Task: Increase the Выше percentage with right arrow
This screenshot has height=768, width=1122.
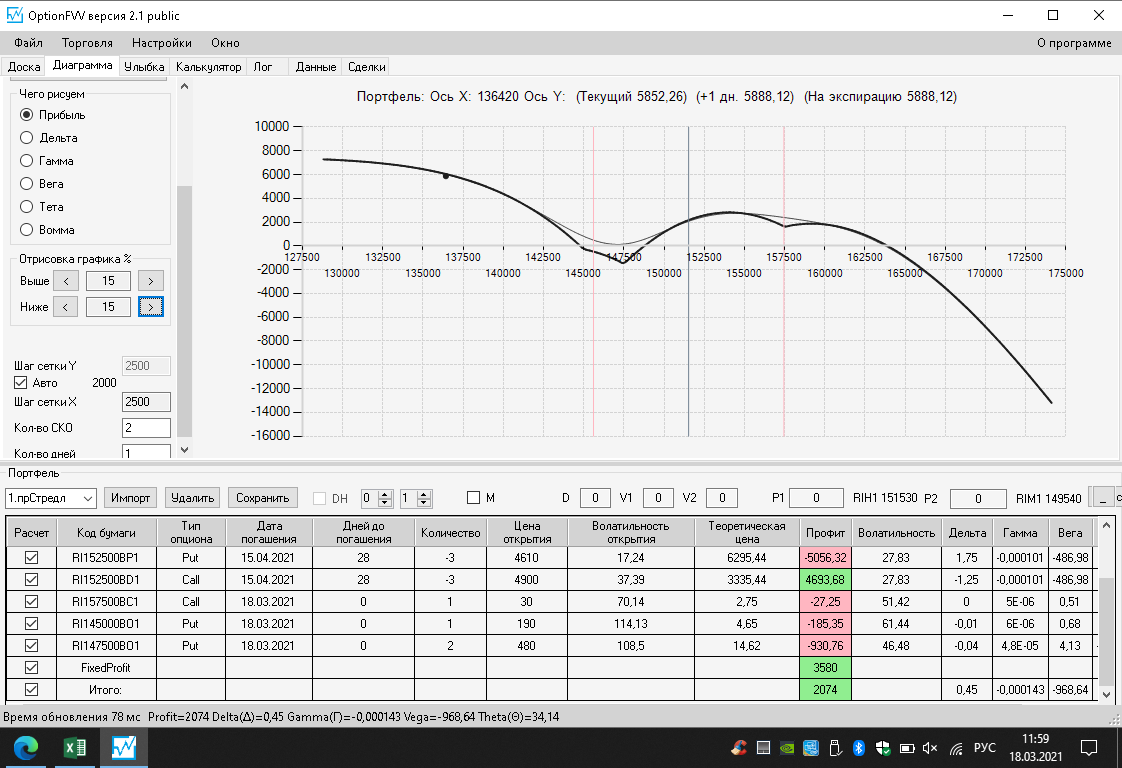Action: pos(150,281)
